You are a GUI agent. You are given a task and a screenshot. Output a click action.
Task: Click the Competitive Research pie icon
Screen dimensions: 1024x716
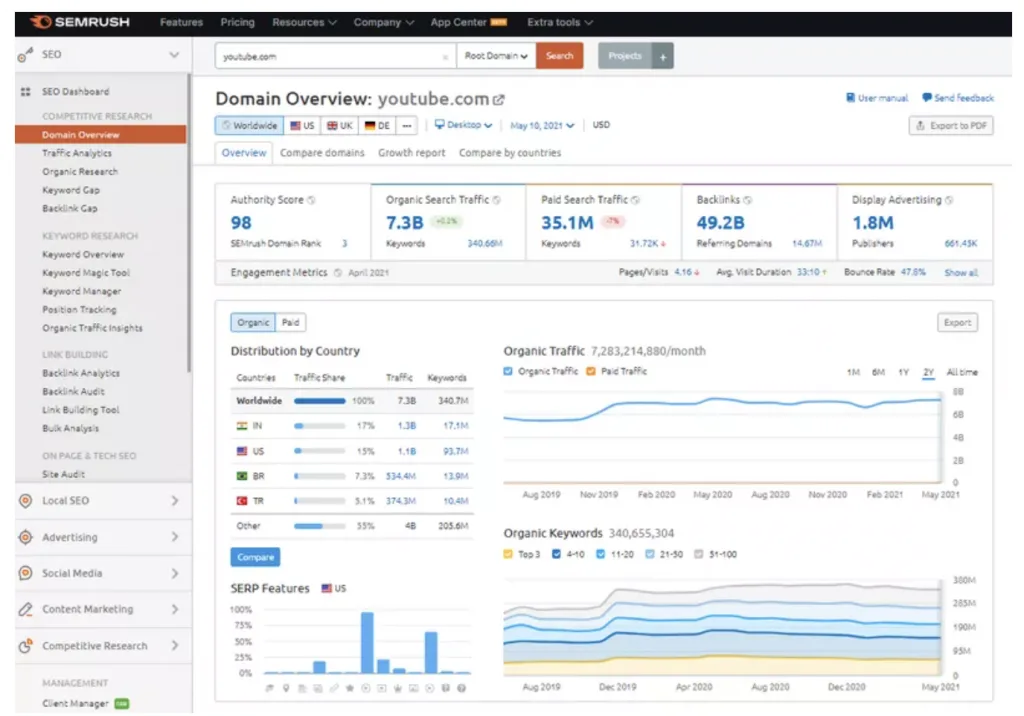tap(25, 645)
